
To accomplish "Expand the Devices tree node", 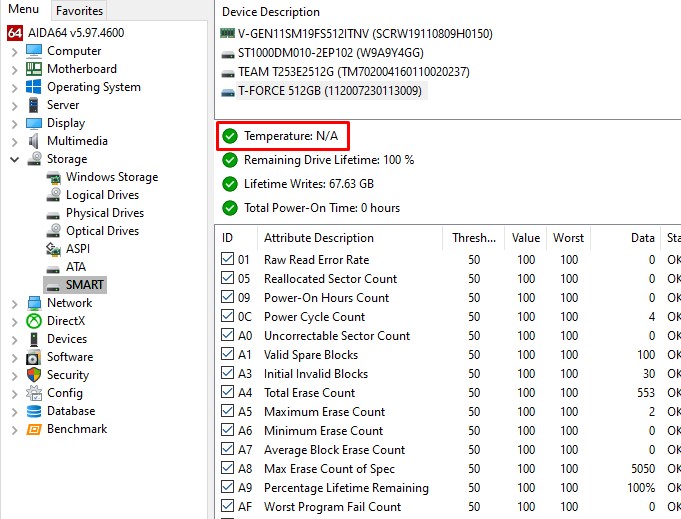I will pos(14,340).
